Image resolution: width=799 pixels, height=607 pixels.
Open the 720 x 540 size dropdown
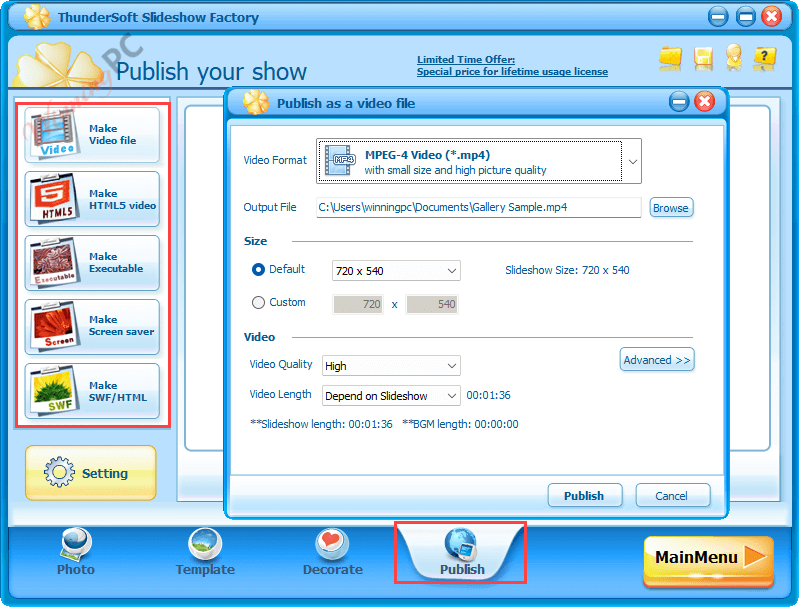[x=396, y=271]
